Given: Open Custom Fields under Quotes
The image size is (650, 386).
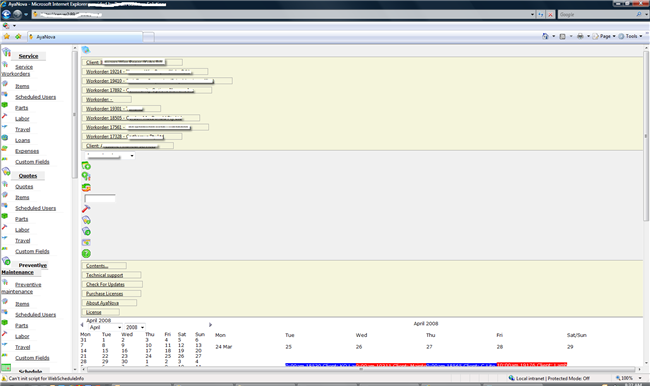Looking at the screenshot, I should coord(32,251).
